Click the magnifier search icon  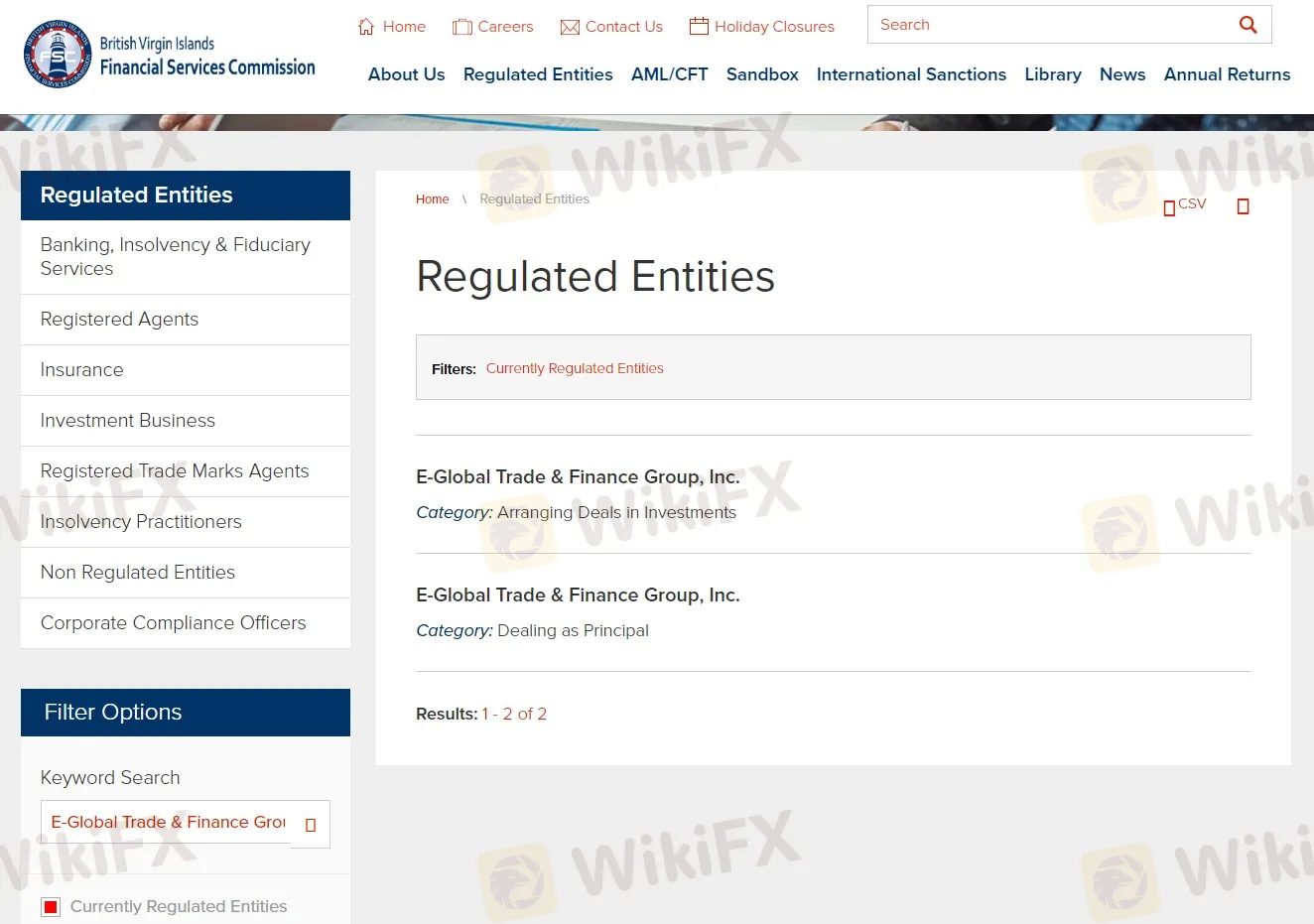pos(1248,25)
